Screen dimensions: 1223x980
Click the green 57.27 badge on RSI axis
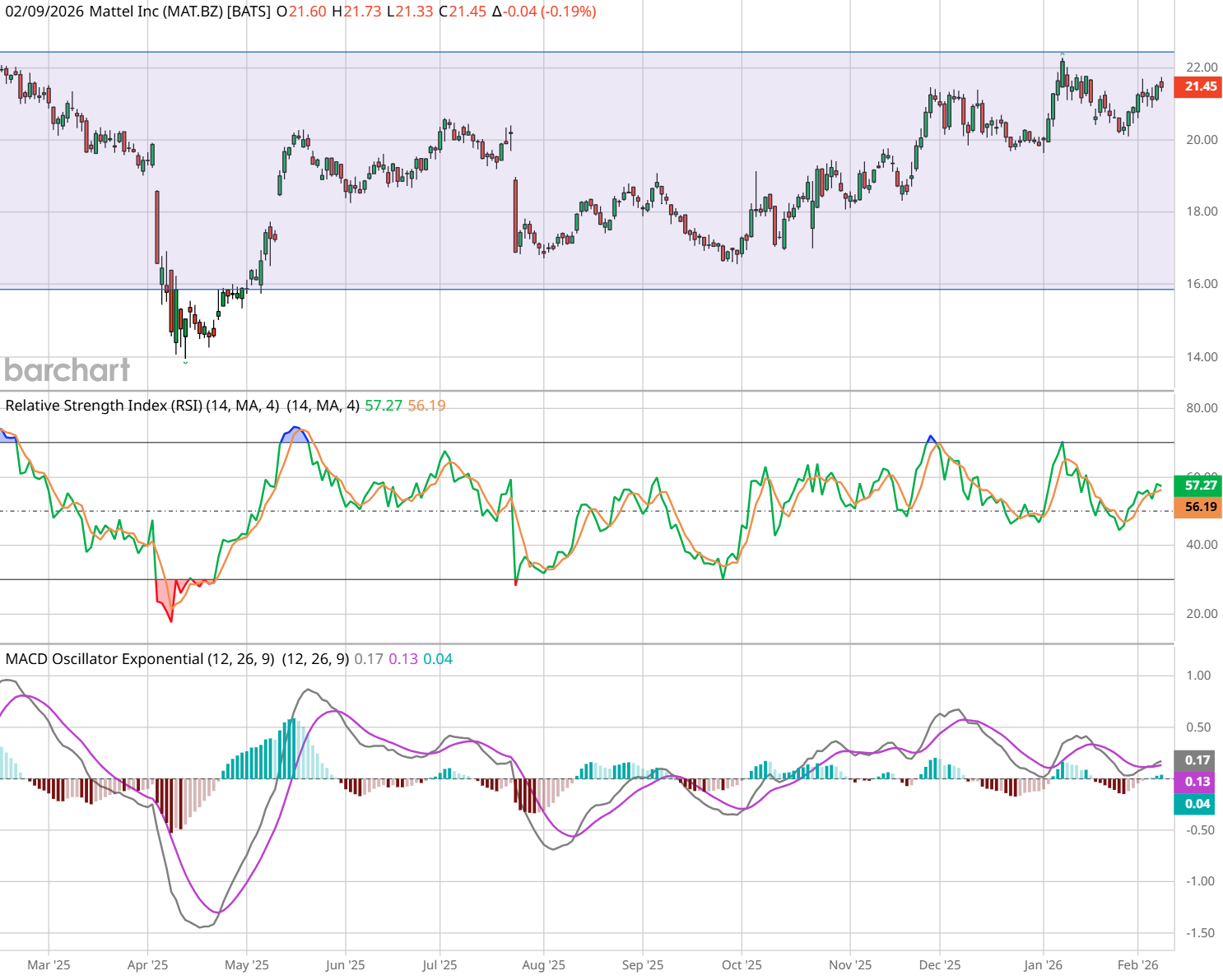(x=1198, y=485)
